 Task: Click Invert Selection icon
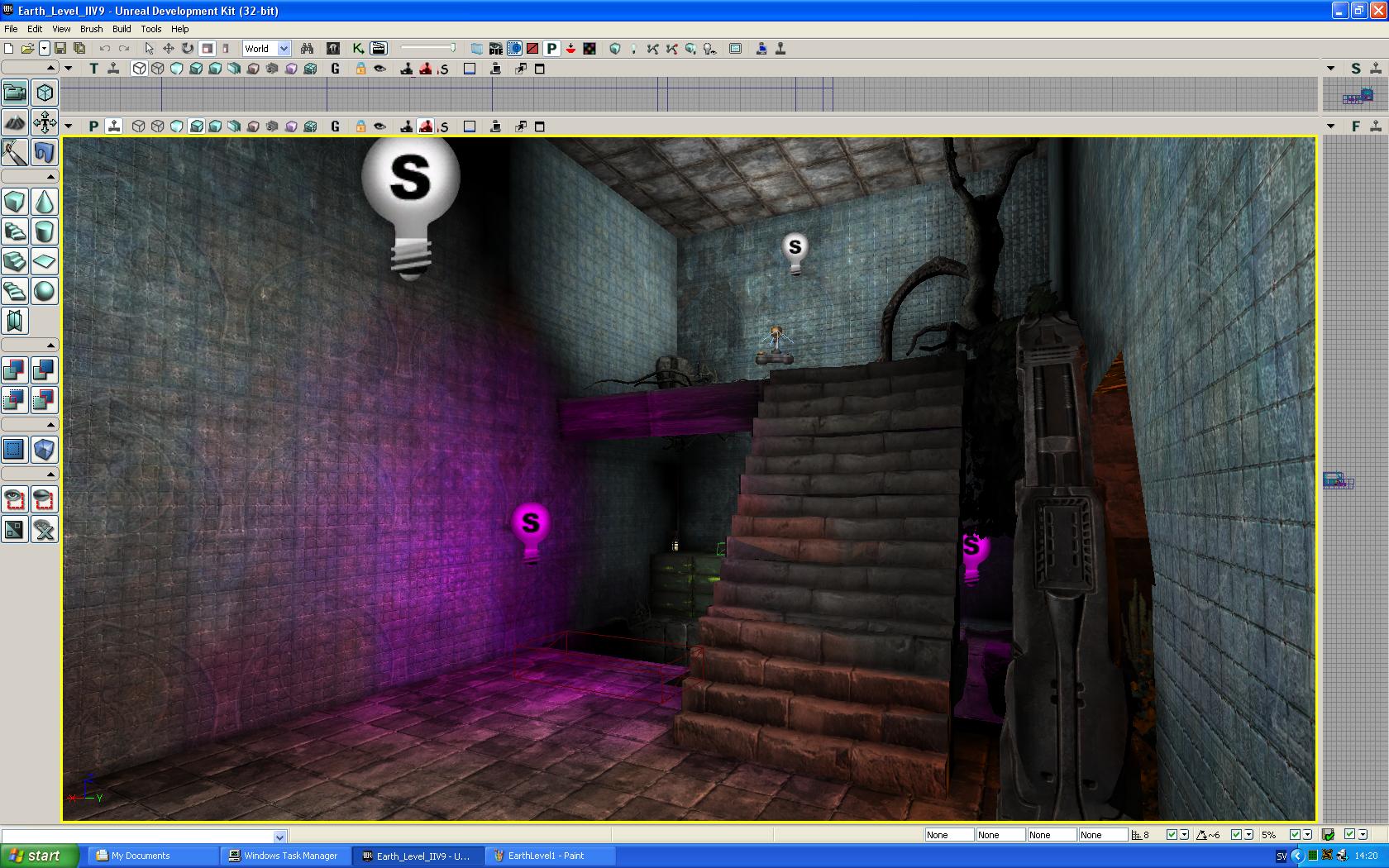(x=15, y=530)
